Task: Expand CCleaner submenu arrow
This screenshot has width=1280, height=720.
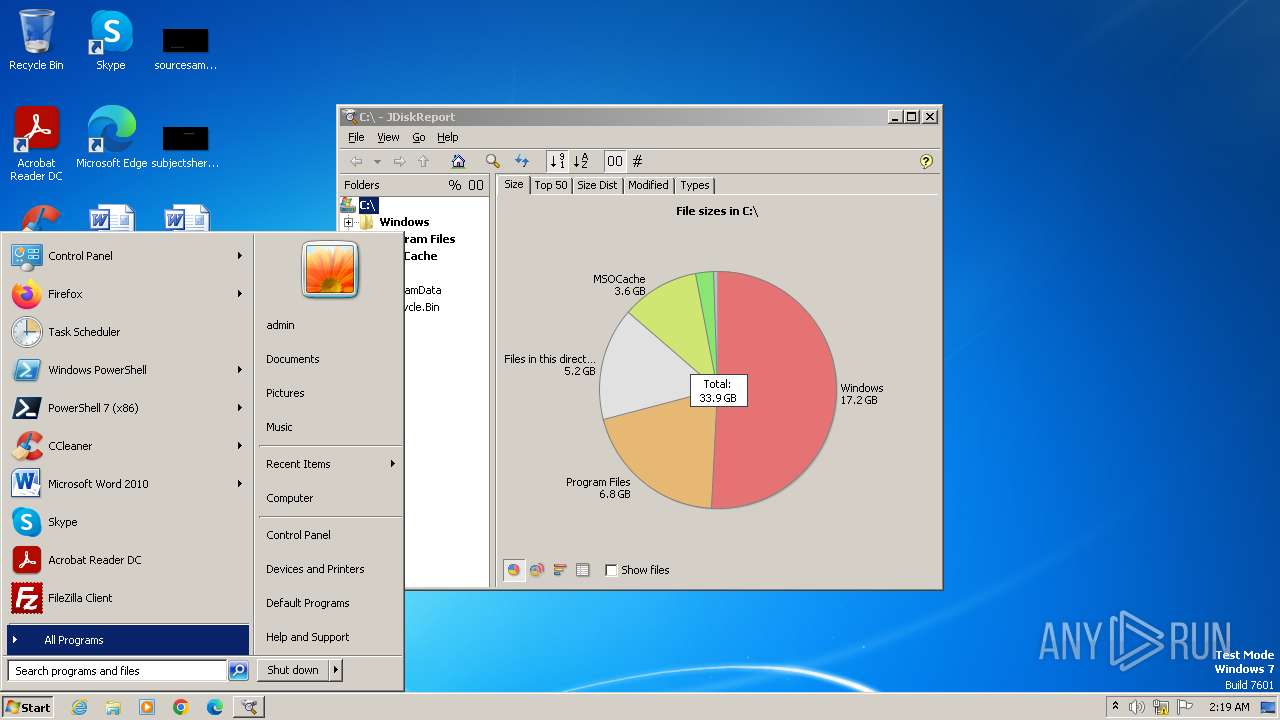Action: [240, 446]
